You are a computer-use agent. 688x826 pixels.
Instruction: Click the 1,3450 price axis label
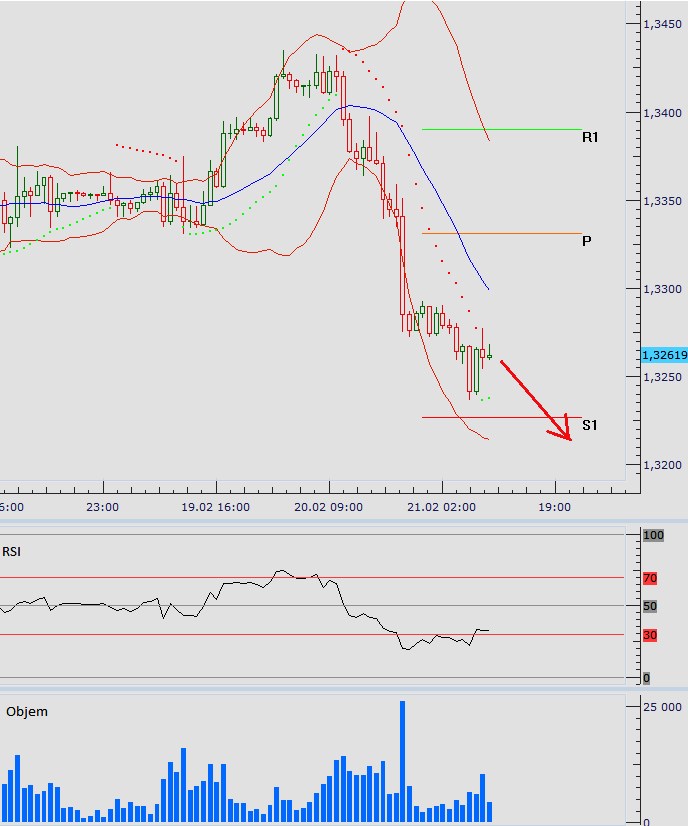point(662,24)
